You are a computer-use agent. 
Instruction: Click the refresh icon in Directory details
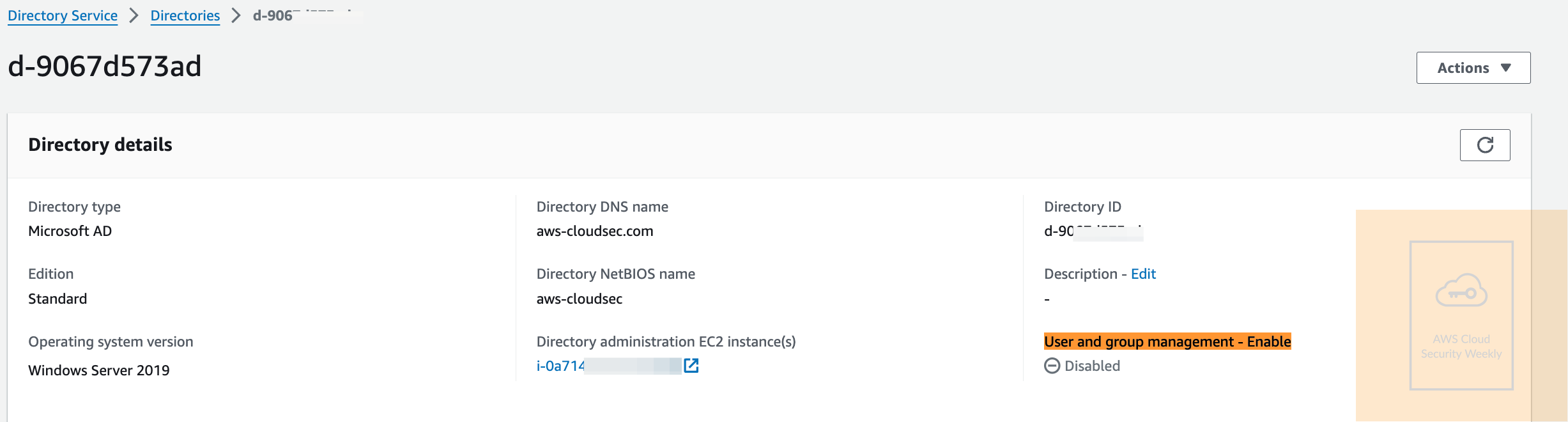pos(1485,145)
